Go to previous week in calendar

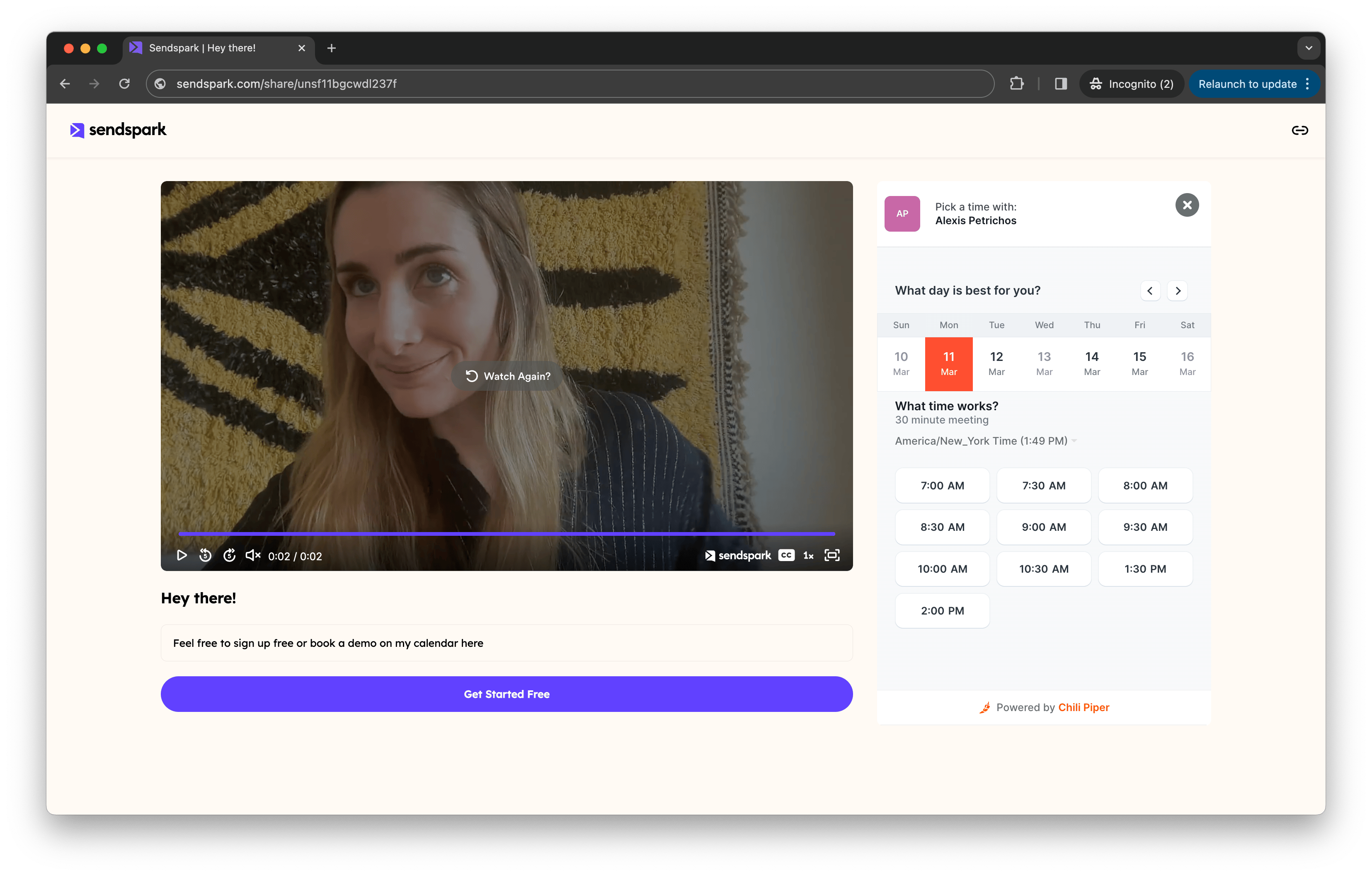(x=1150, y=290)
